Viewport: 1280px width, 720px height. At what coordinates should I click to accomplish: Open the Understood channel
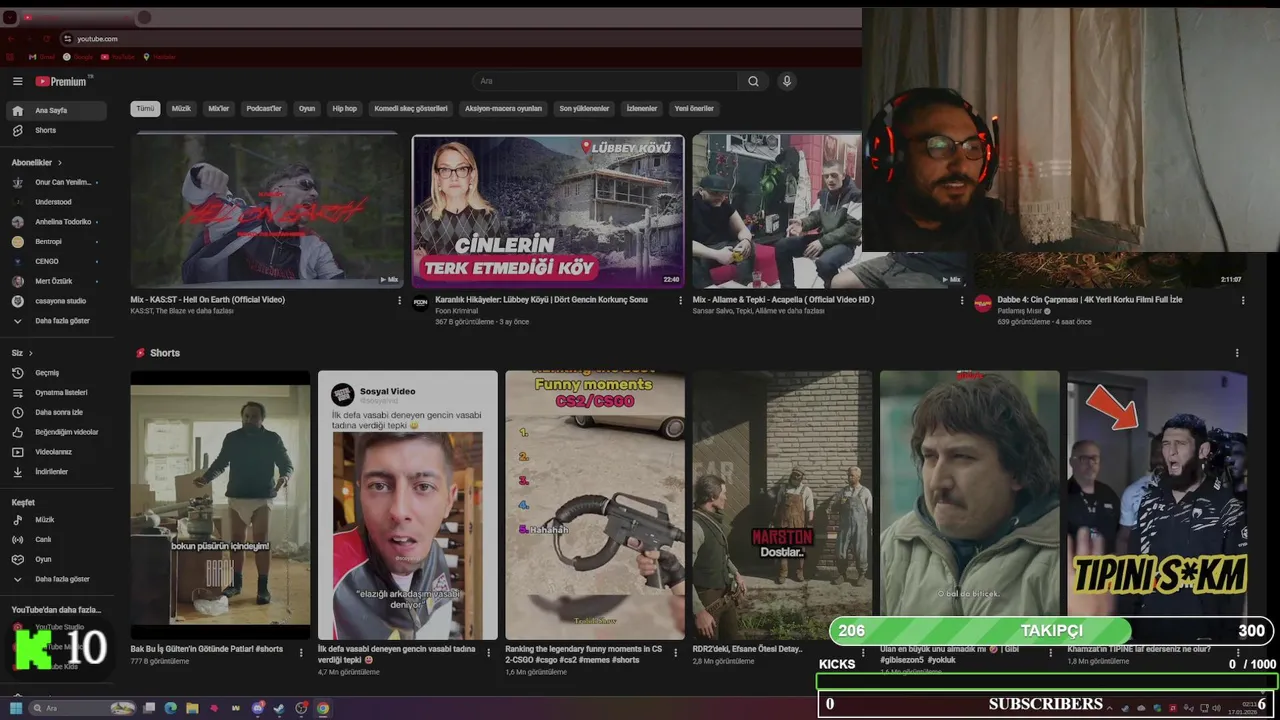pyautogui.click(x=56, y=202)
